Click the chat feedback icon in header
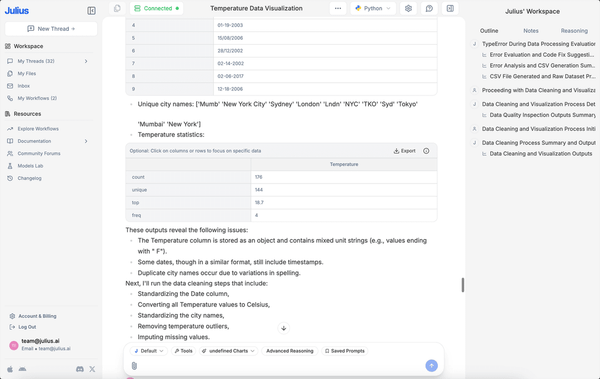The height and width of the screenshot is (379, 600). point(429,8)
